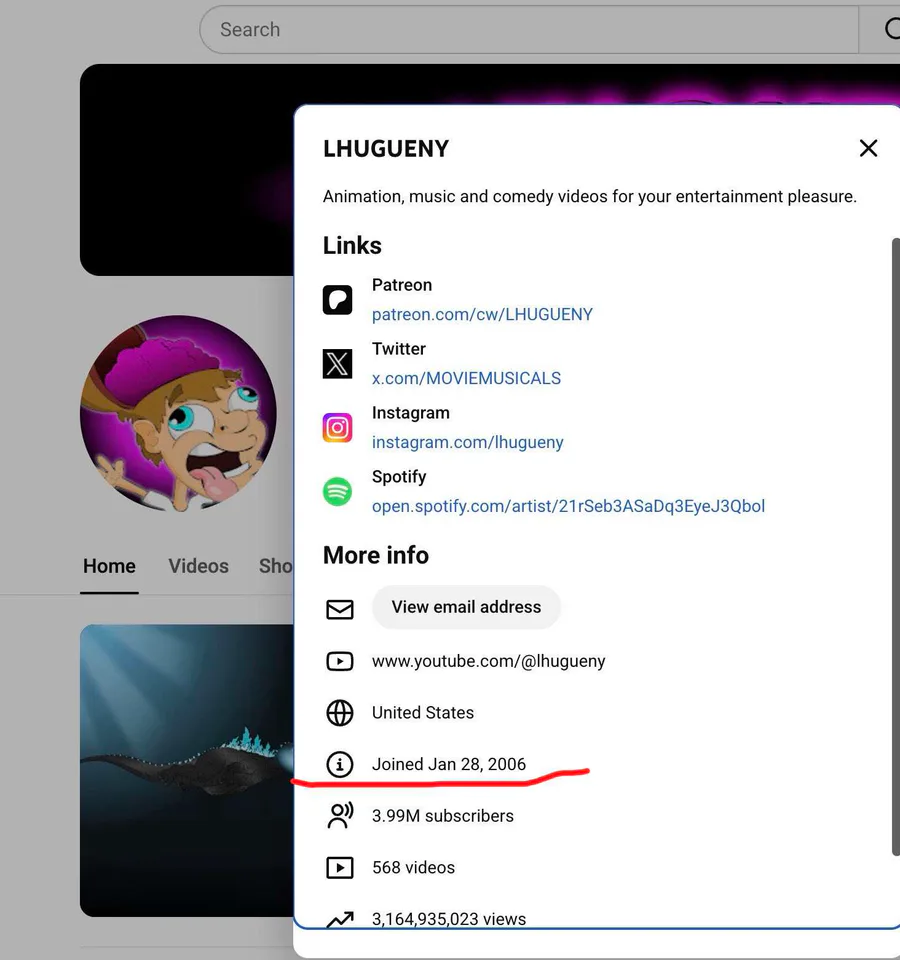Screen dimensions: 900x960
Task: Click the Instagram label
Action: coord(410,413)
